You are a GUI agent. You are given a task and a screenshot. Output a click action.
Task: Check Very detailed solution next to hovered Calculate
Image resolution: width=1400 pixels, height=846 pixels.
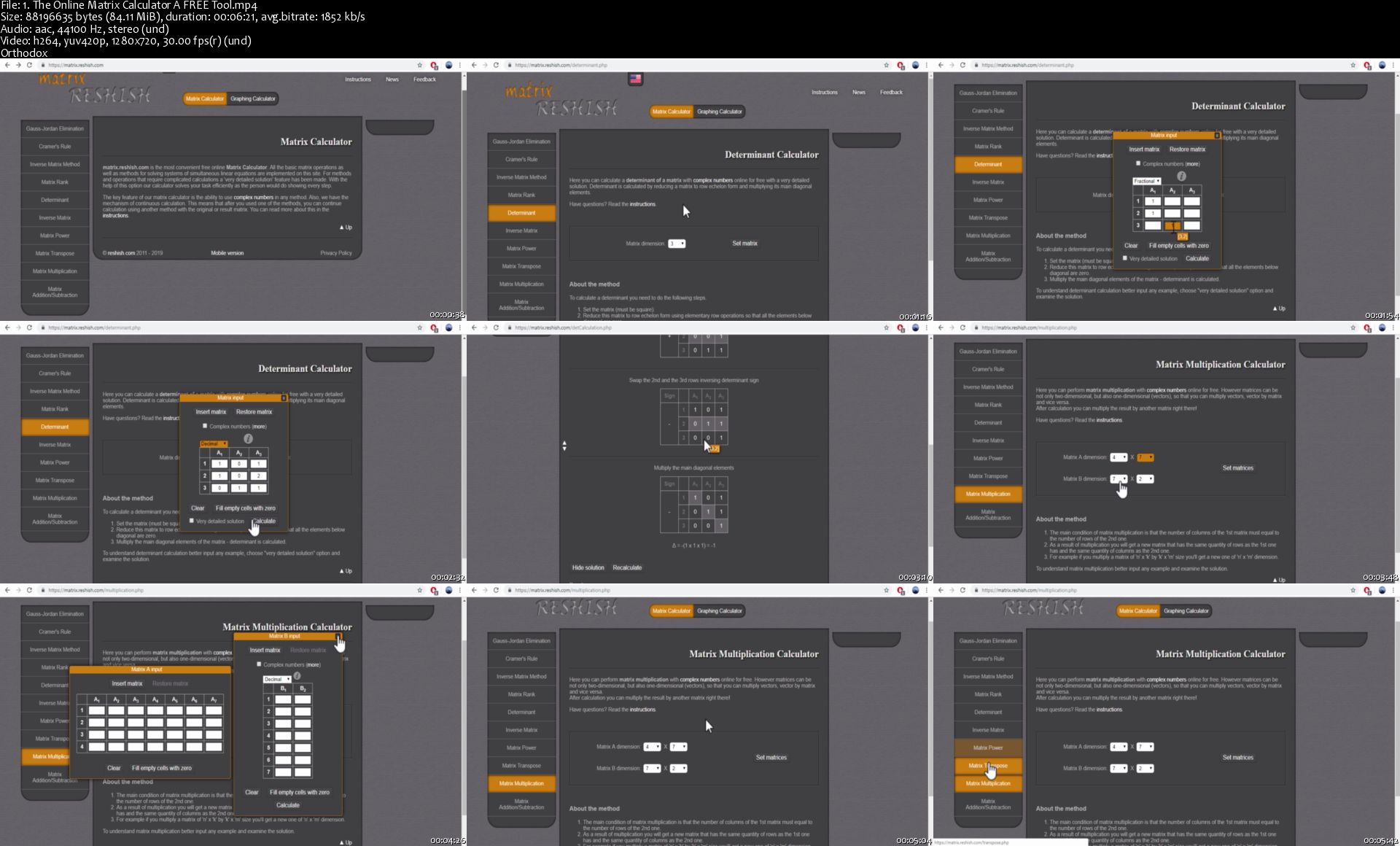(x=192, y=521)
